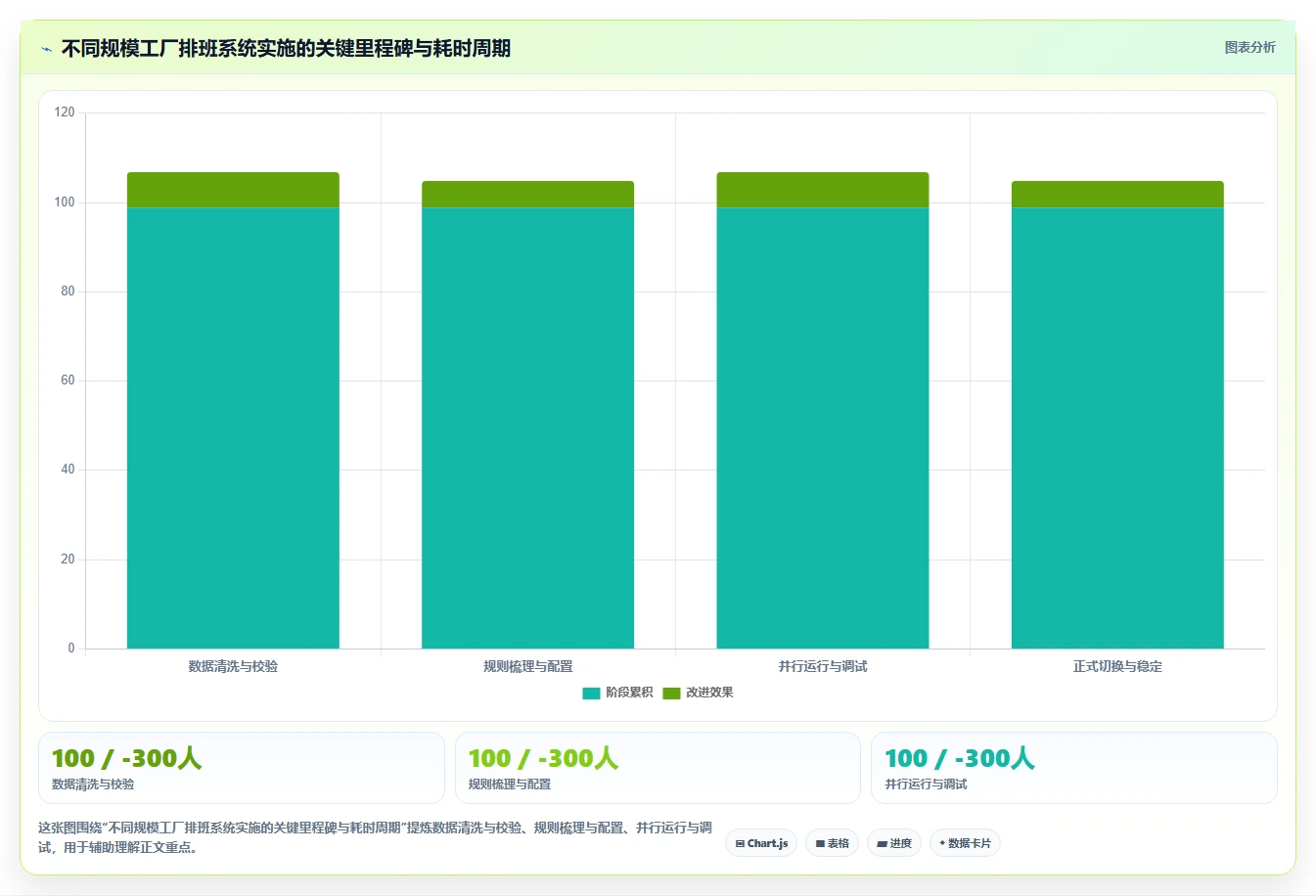Select the 并行运行与调试 stat card
The width and height of the screenshot is (1316, 896).
click(x=1073, y=768)
